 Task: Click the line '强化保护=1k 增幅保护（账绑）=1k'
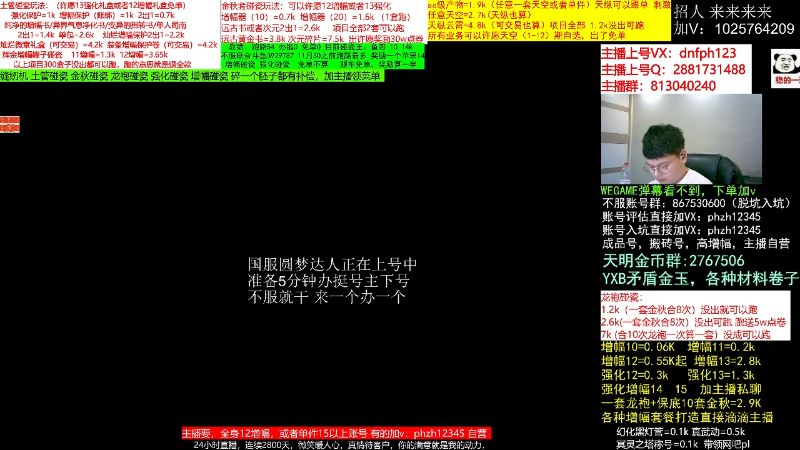[92, 15]
